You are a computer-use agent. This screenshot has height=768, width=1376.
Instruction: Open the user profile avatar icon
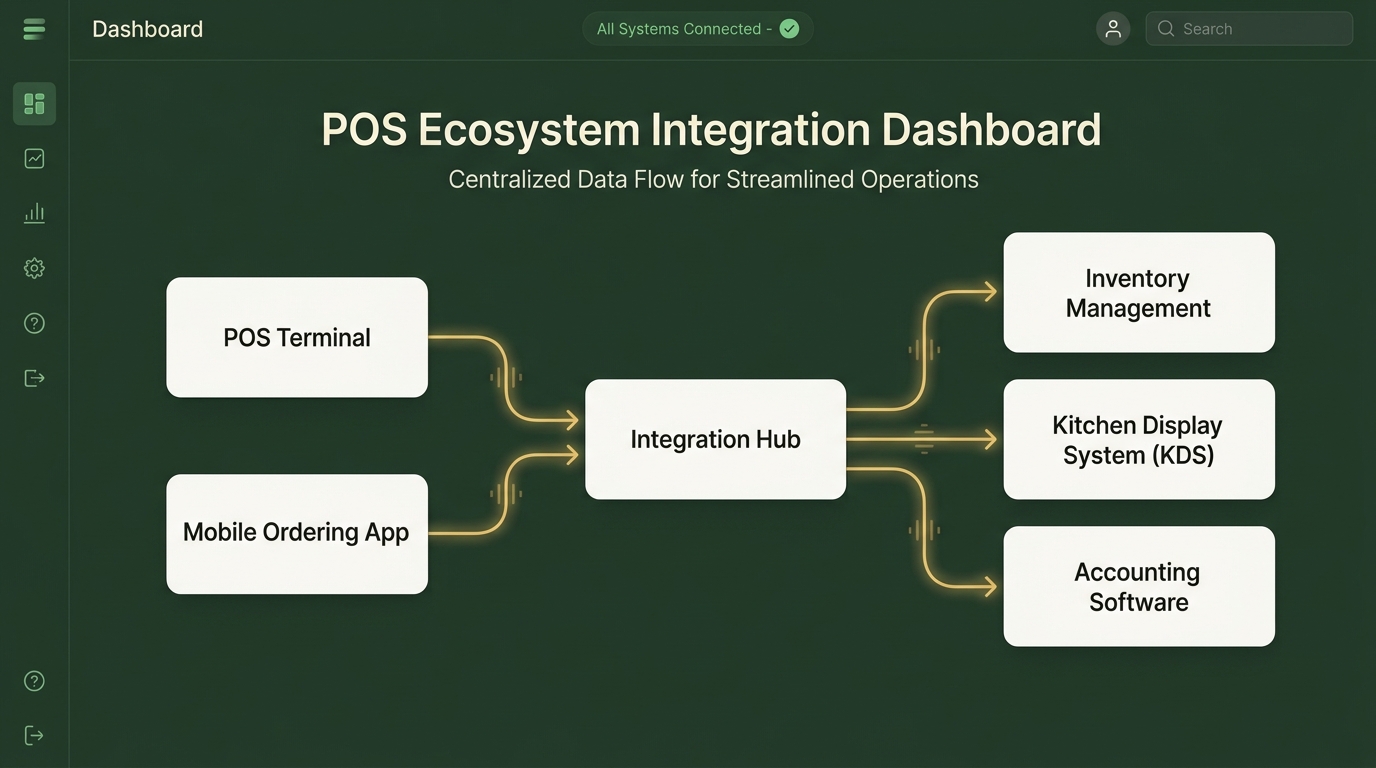(1112, 29)
